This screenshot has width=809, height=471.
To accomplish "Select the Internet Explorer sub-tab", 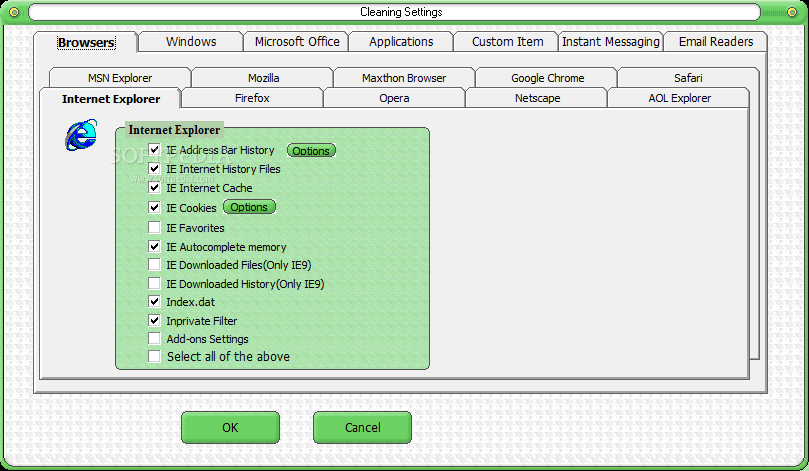I will [110, 99].
